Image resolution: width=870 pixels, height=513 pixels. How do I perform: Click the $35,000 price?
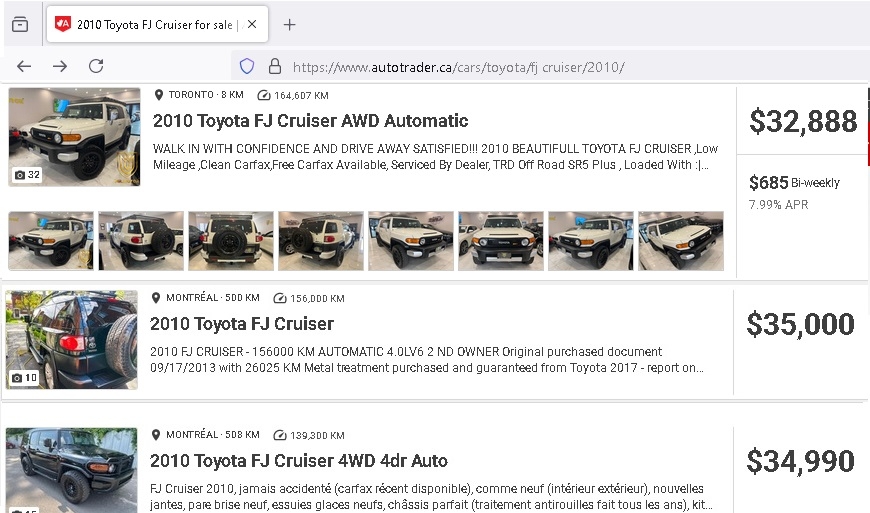800,324
